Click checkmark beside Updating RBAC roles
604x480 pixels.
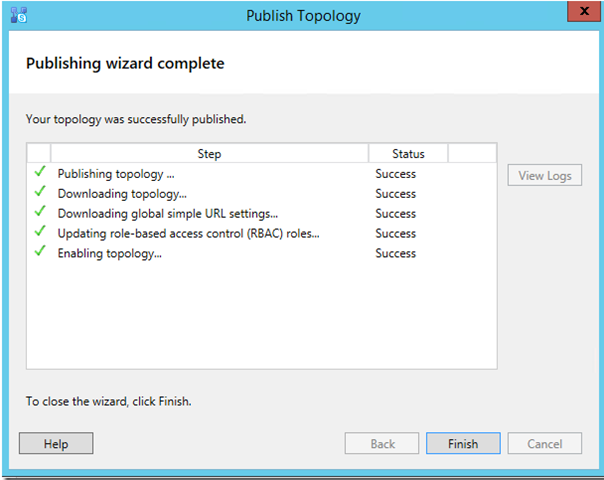(40, 231)
